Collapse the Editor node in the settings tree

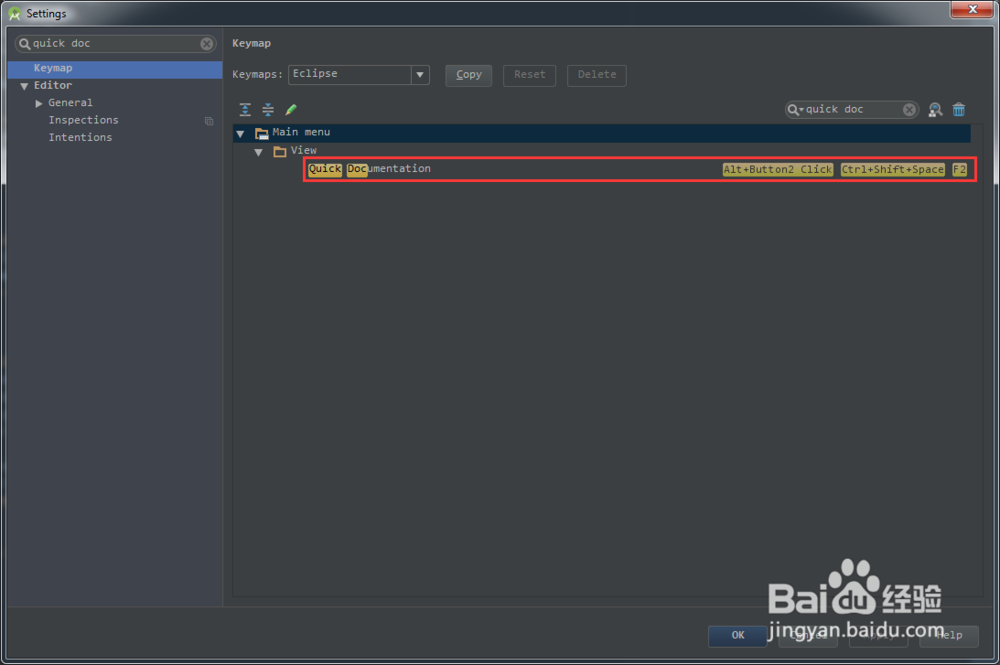[x=24, y=85]
